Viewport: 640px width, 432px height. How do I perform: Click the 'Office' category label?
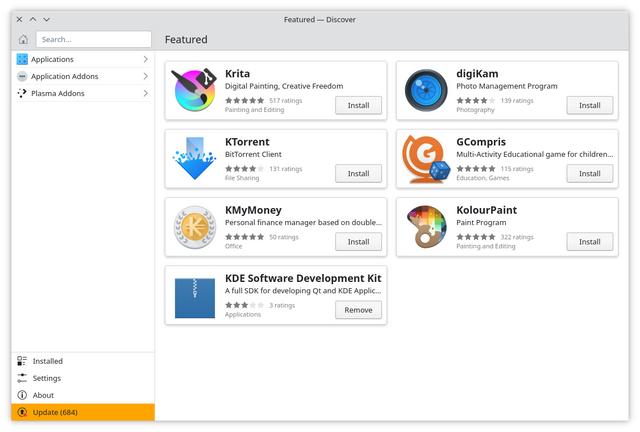point(233,246)
